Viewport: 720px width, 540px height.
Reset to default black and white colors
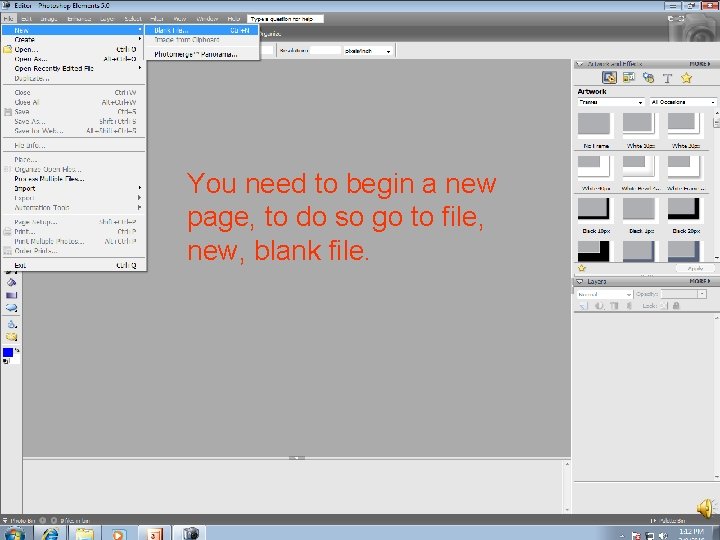click(6, 362)
